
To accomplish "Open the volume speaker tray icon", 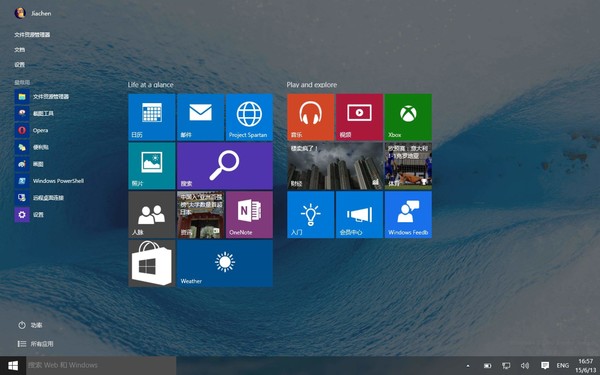I will tap(525, 366).
